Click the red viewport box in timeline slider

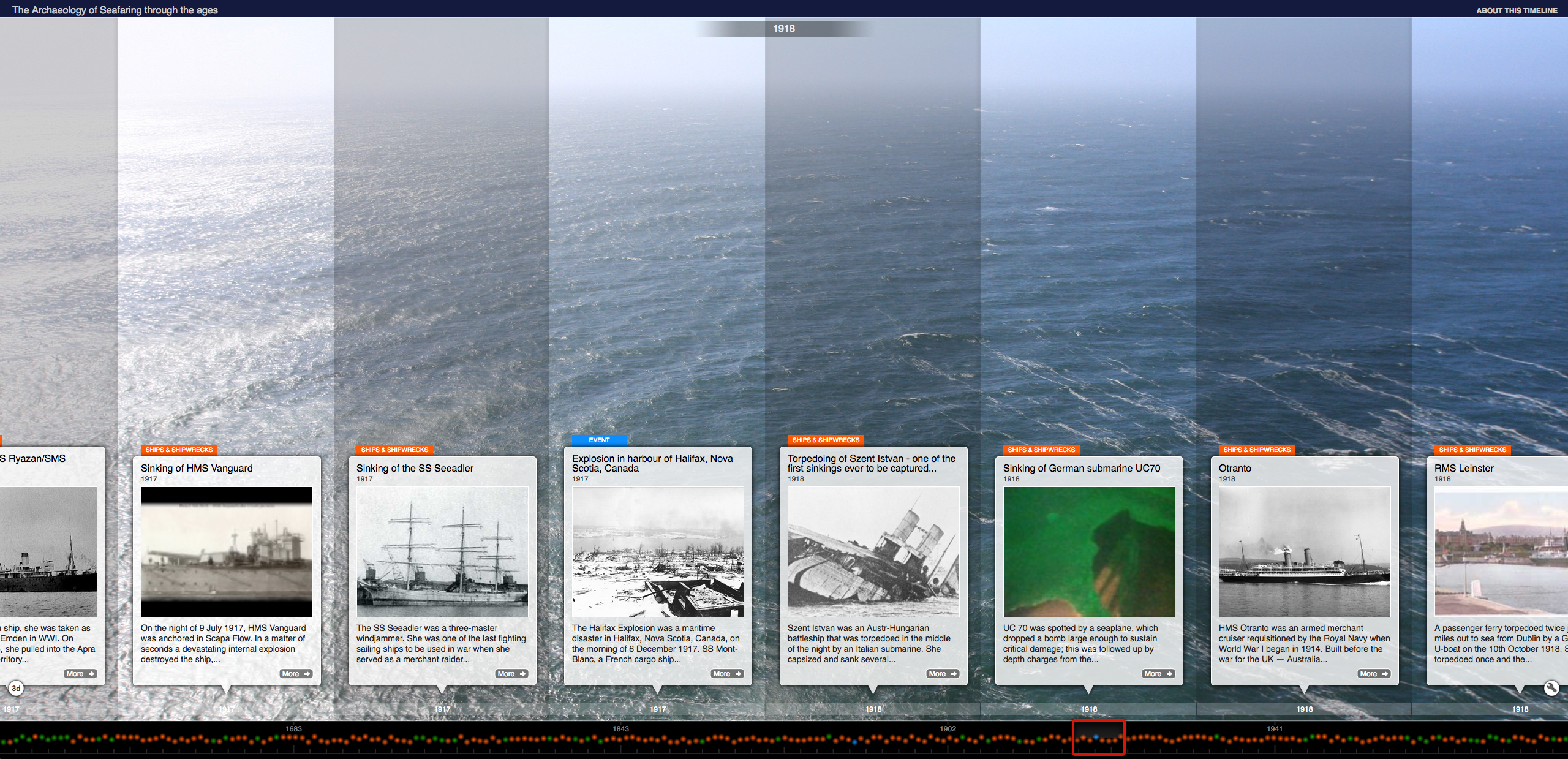pos(1098,738)
